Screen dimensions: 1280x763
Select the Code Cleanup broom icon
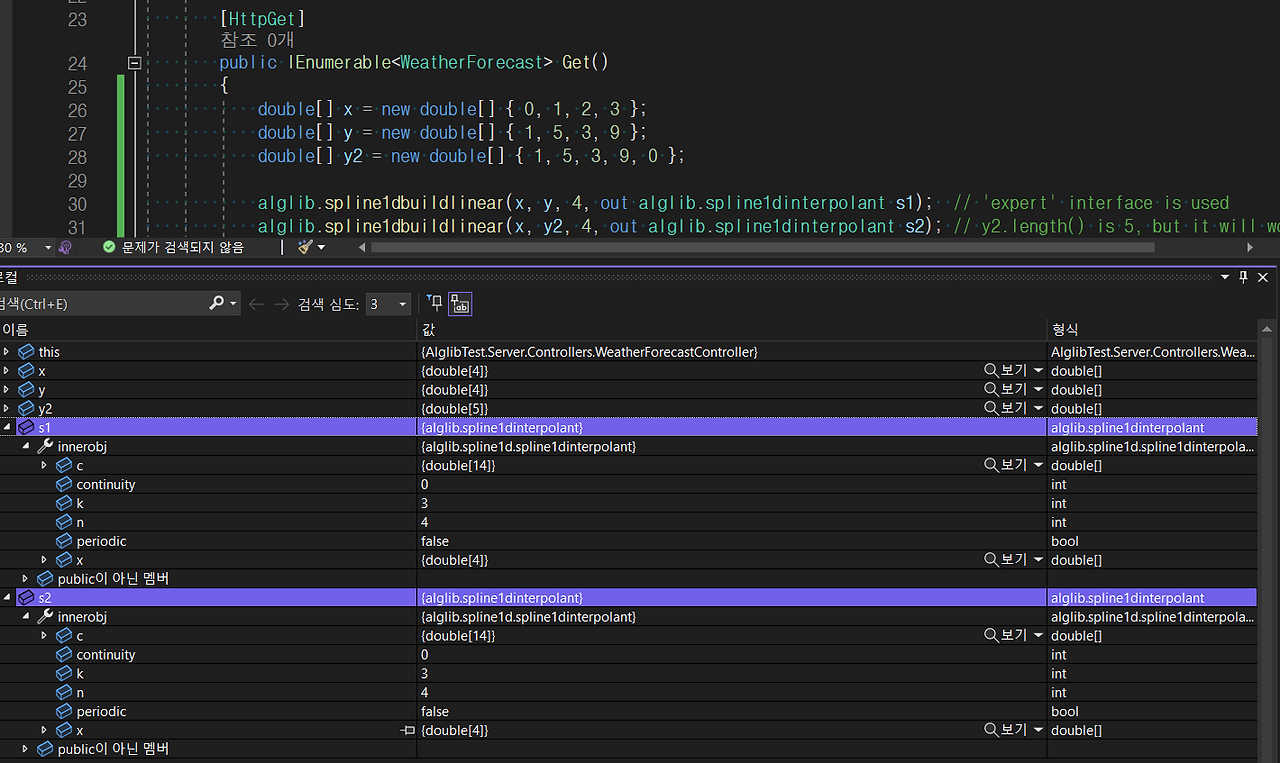[x=303, y=247]
